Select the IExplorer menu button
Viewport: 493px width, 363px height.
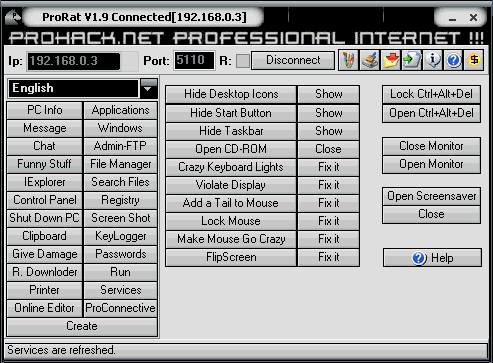click(44, 182)
